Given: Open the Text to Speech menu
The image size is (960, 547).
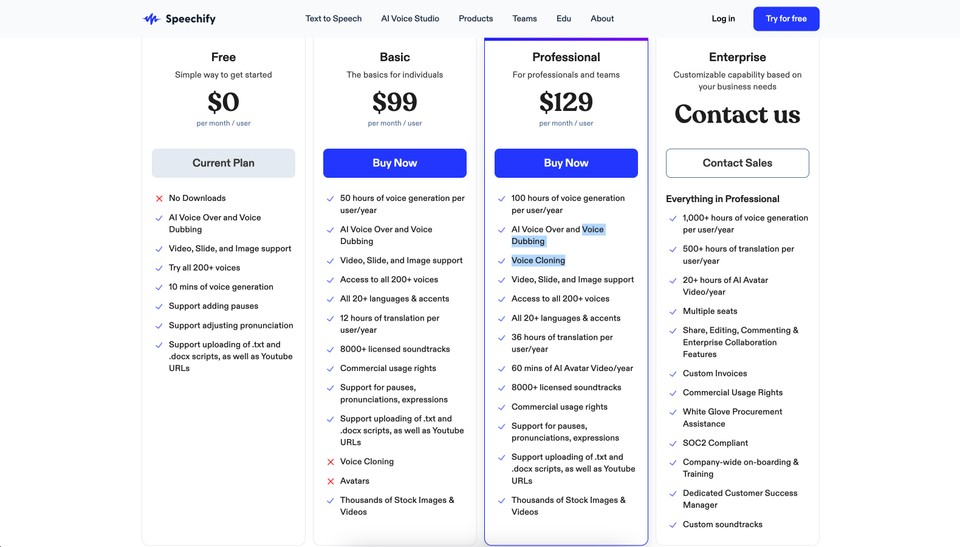Looking at the screenshot, I should (334, 19).
